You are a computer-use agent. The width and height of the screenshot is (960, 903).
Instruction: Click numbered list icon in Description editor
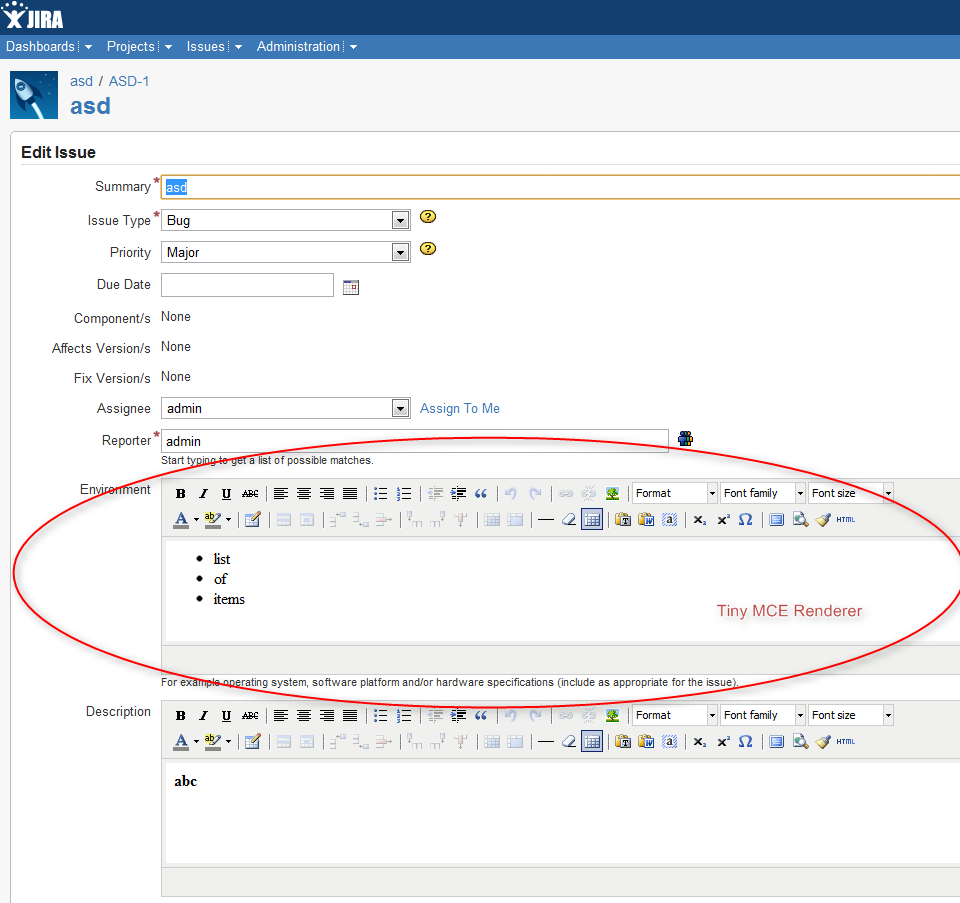tap(403, 716)
